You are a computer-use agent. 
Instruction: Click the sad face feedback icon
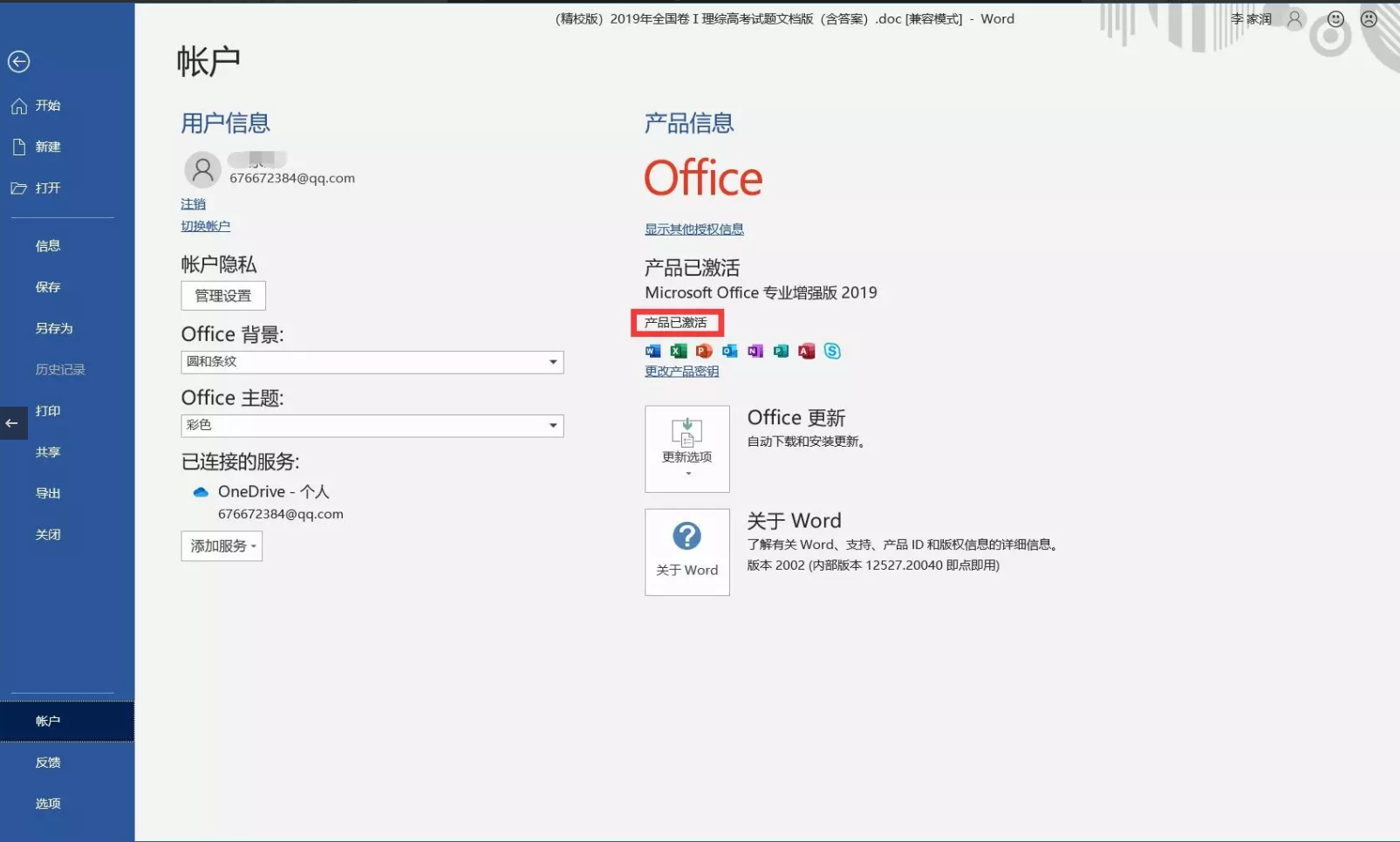click(1369, 18)
